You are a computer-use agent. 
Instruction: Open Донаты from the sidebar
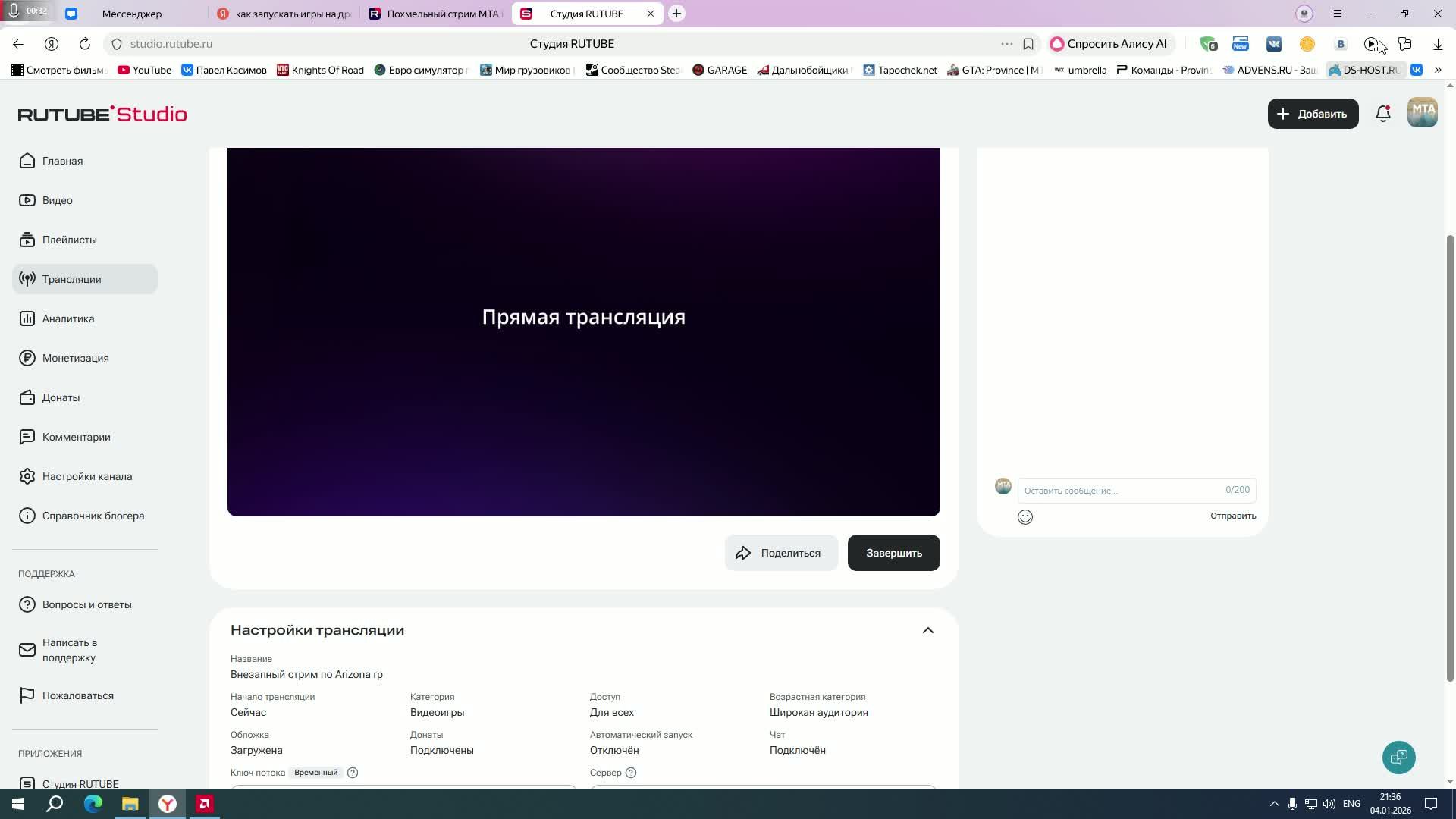[61, 397]
